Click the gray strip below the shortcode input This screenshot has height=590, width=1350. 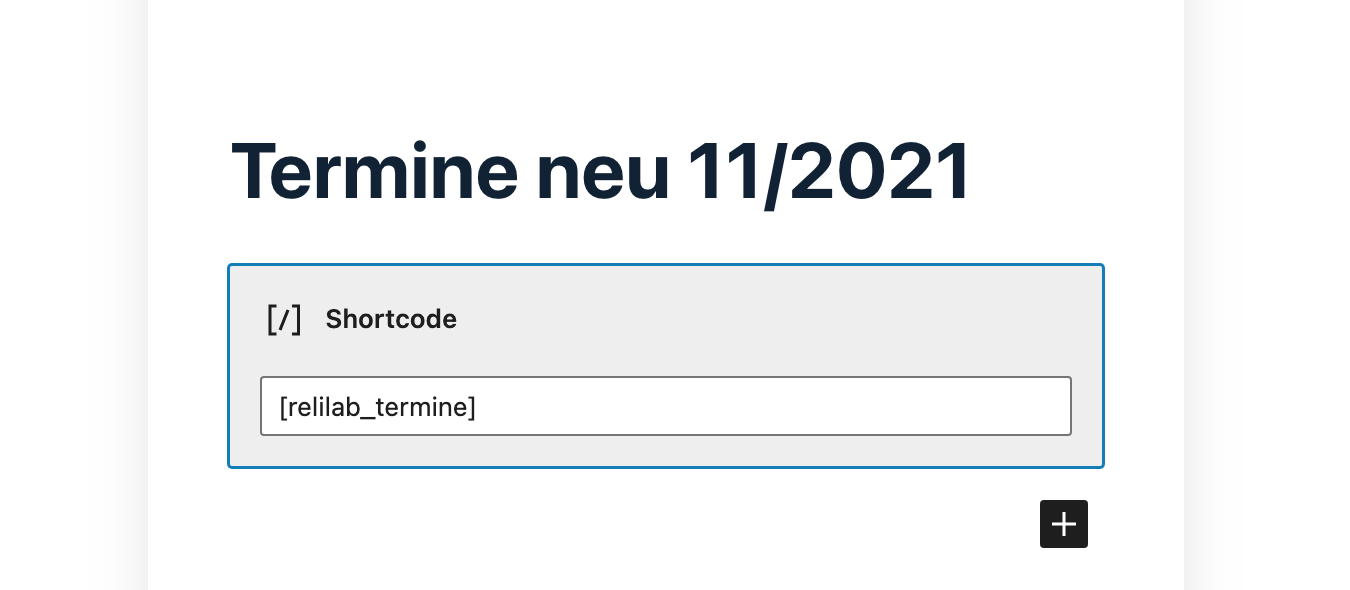[665, 451]
